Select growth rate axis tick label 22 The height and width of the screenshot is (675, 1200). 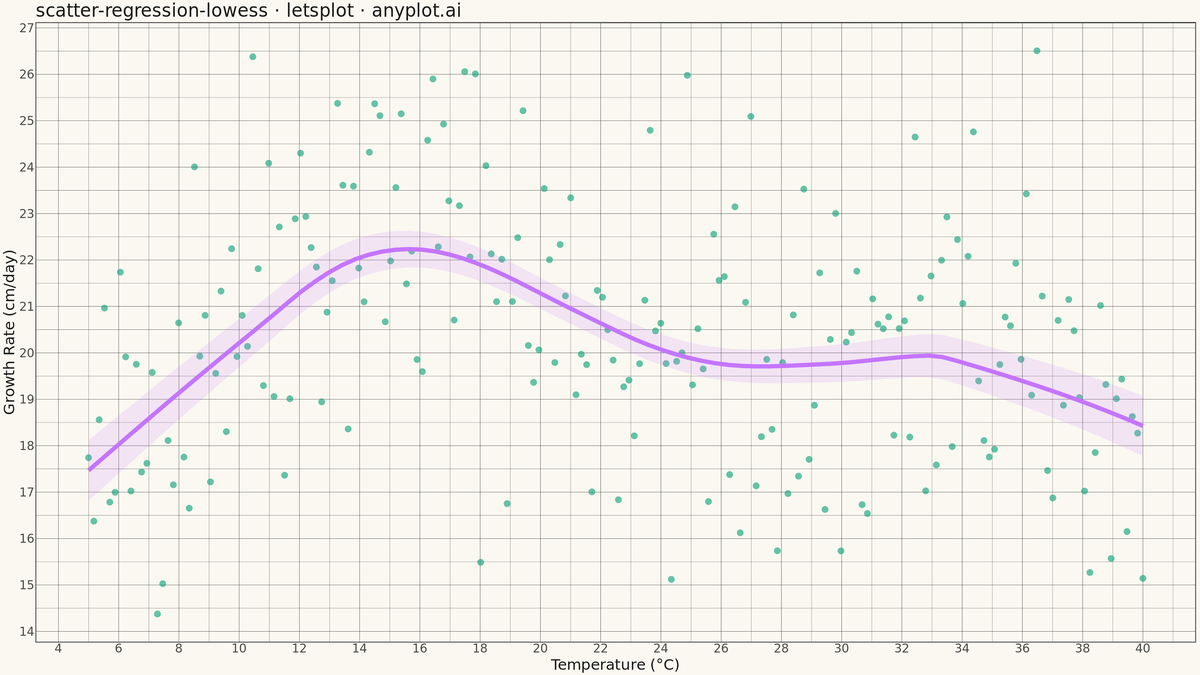pos(27,260)
